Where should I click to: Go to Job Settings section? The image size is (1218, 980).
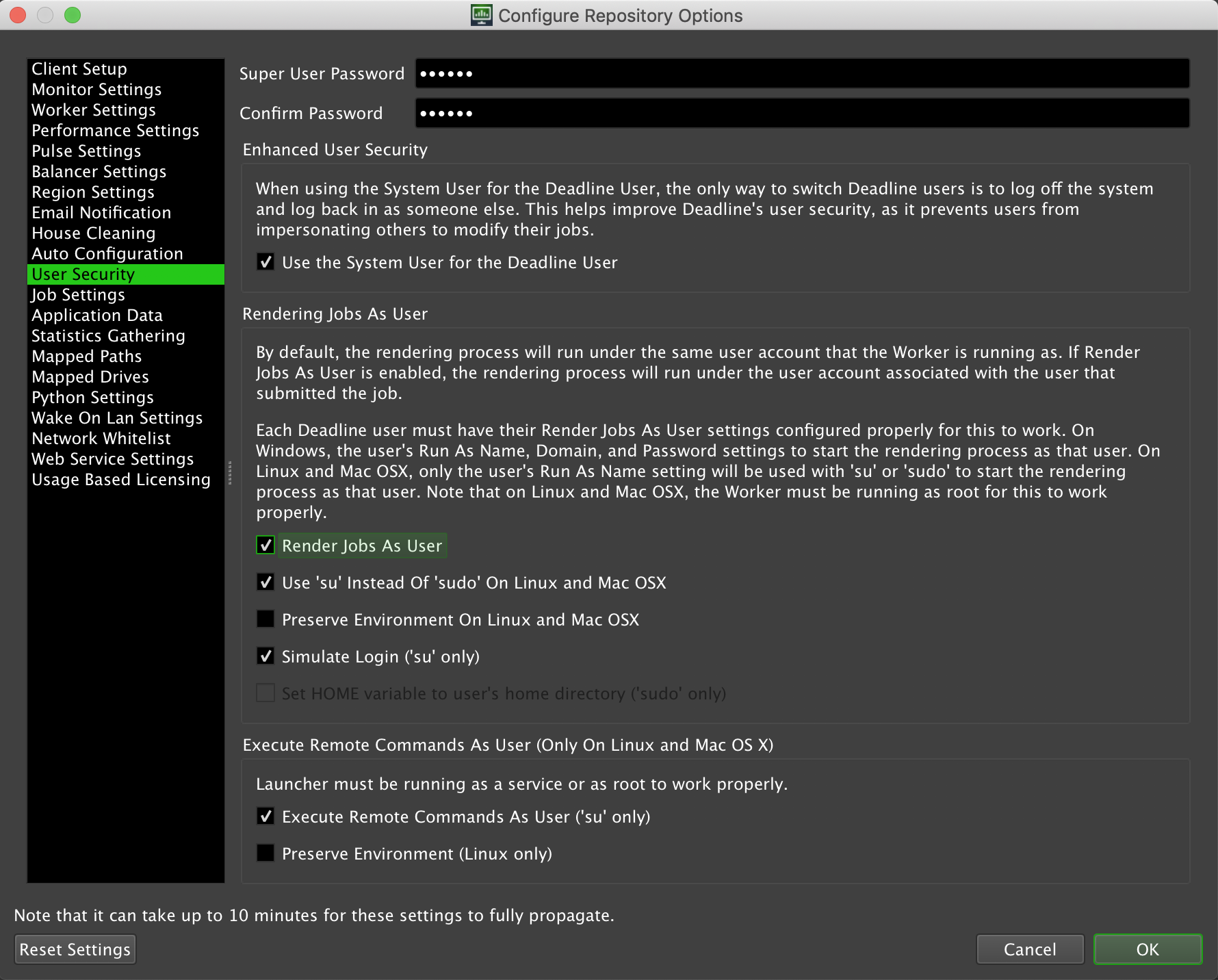click(126, 295)
